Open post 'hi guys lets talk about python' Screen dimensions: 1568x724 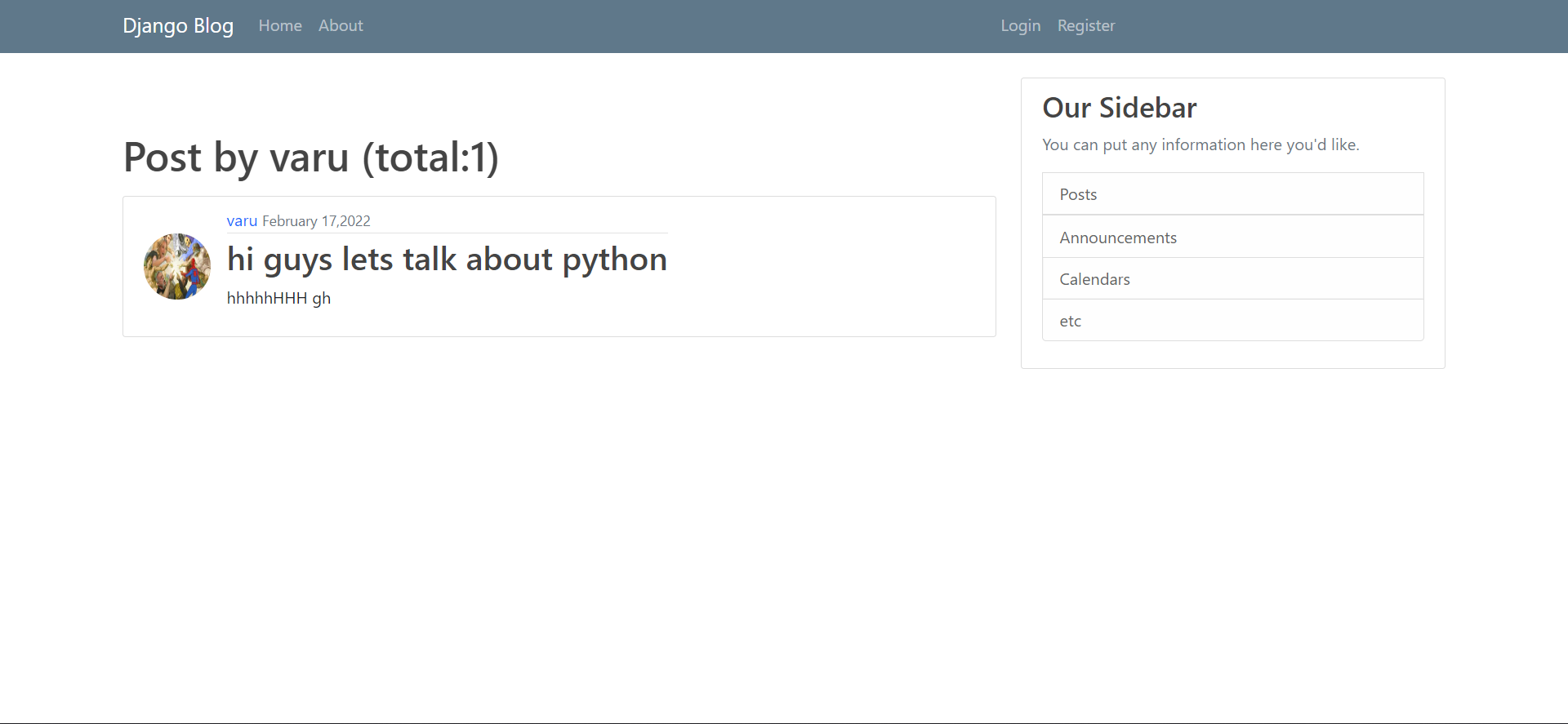[447, 260]
